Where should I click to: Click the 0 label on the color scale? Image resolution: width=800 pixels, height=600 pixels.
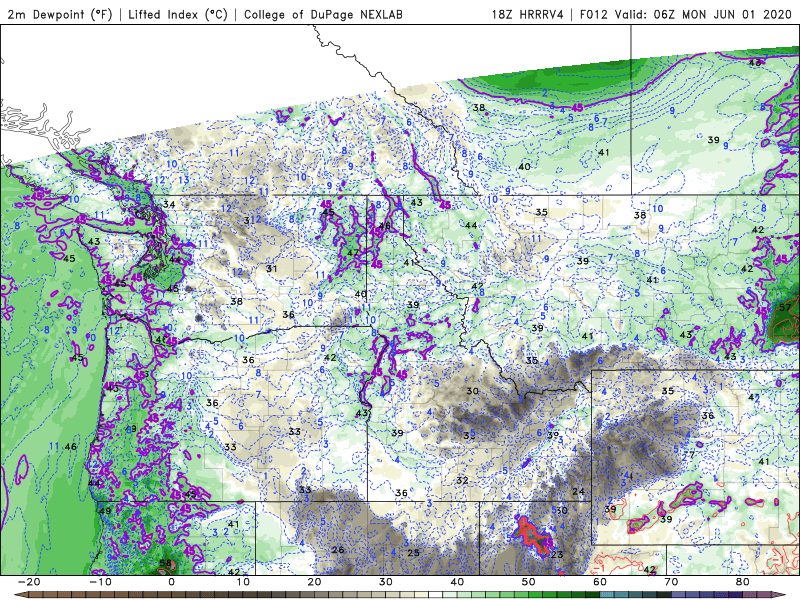coord(171,582)
